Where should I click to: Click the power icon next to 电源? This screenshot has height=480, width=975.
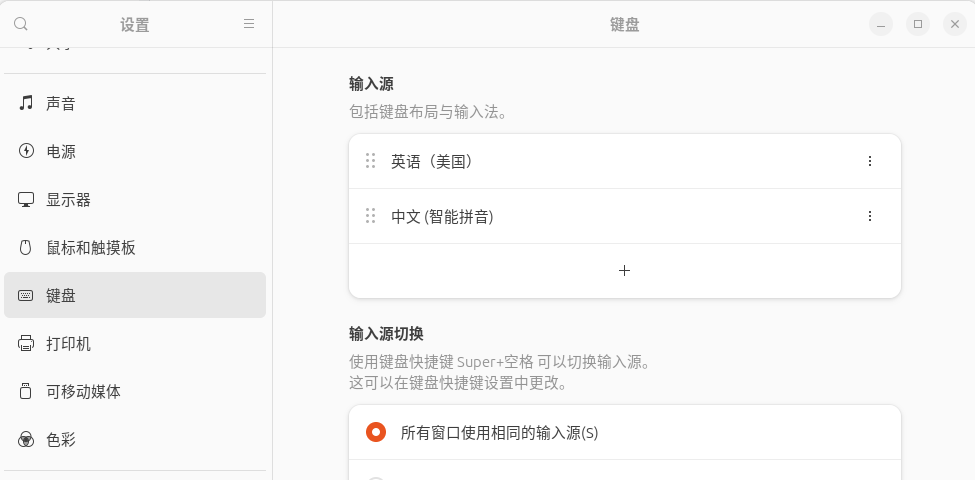(25, 150)
